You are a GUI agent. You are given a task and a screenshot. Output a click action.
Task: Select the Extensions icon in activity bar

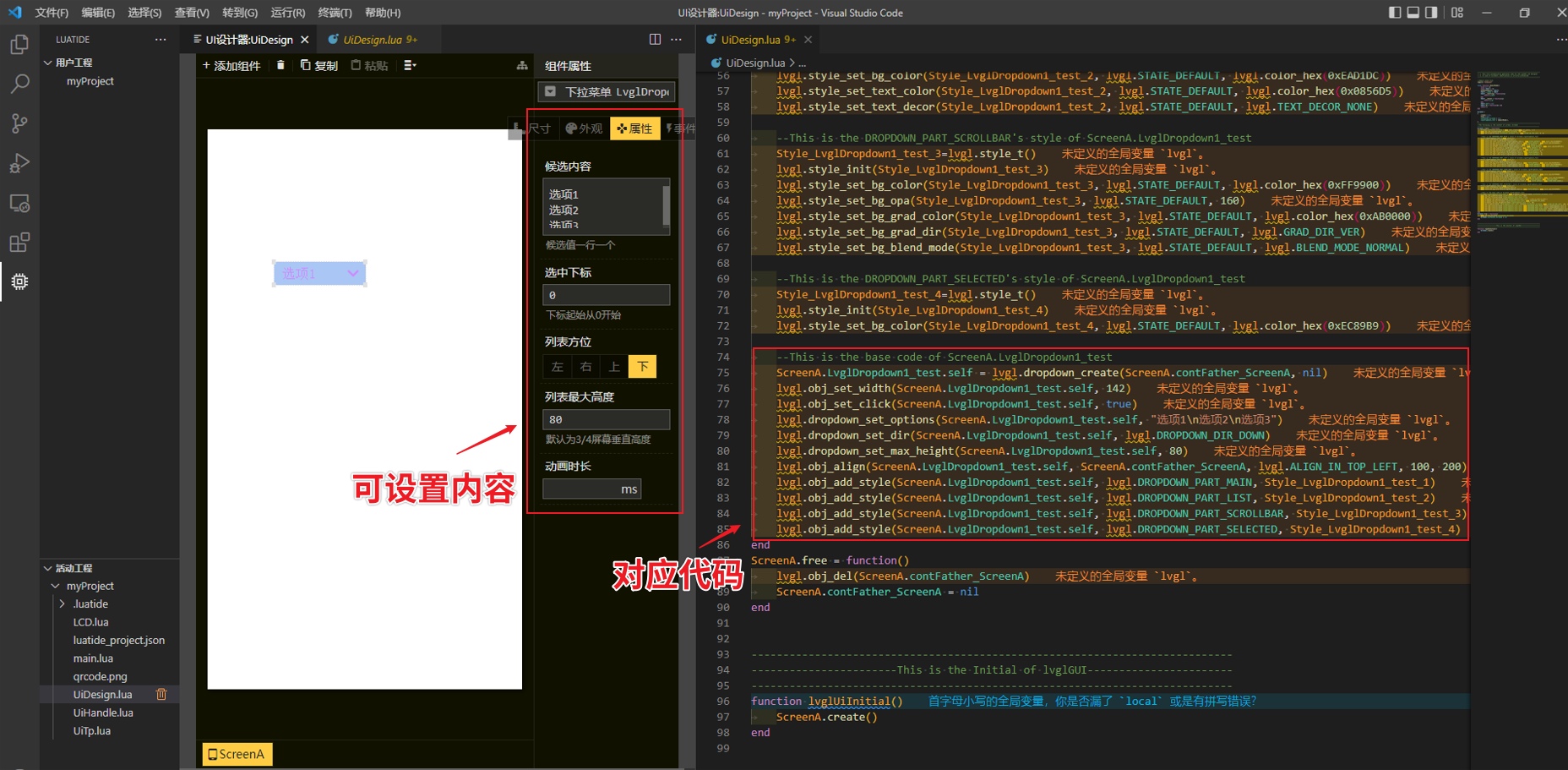[19, 243]
